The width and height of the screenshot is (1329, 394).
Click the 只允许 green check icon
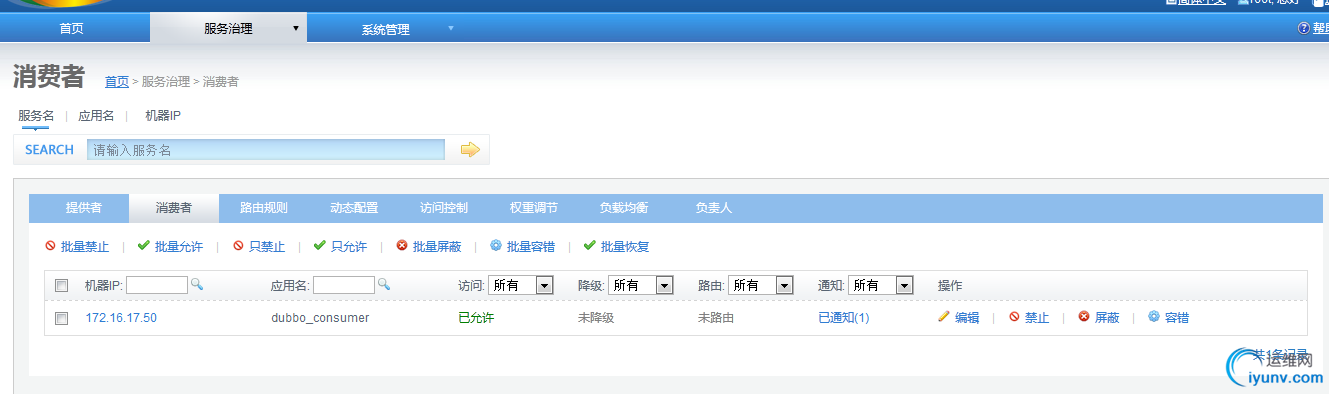click(319, 245)
